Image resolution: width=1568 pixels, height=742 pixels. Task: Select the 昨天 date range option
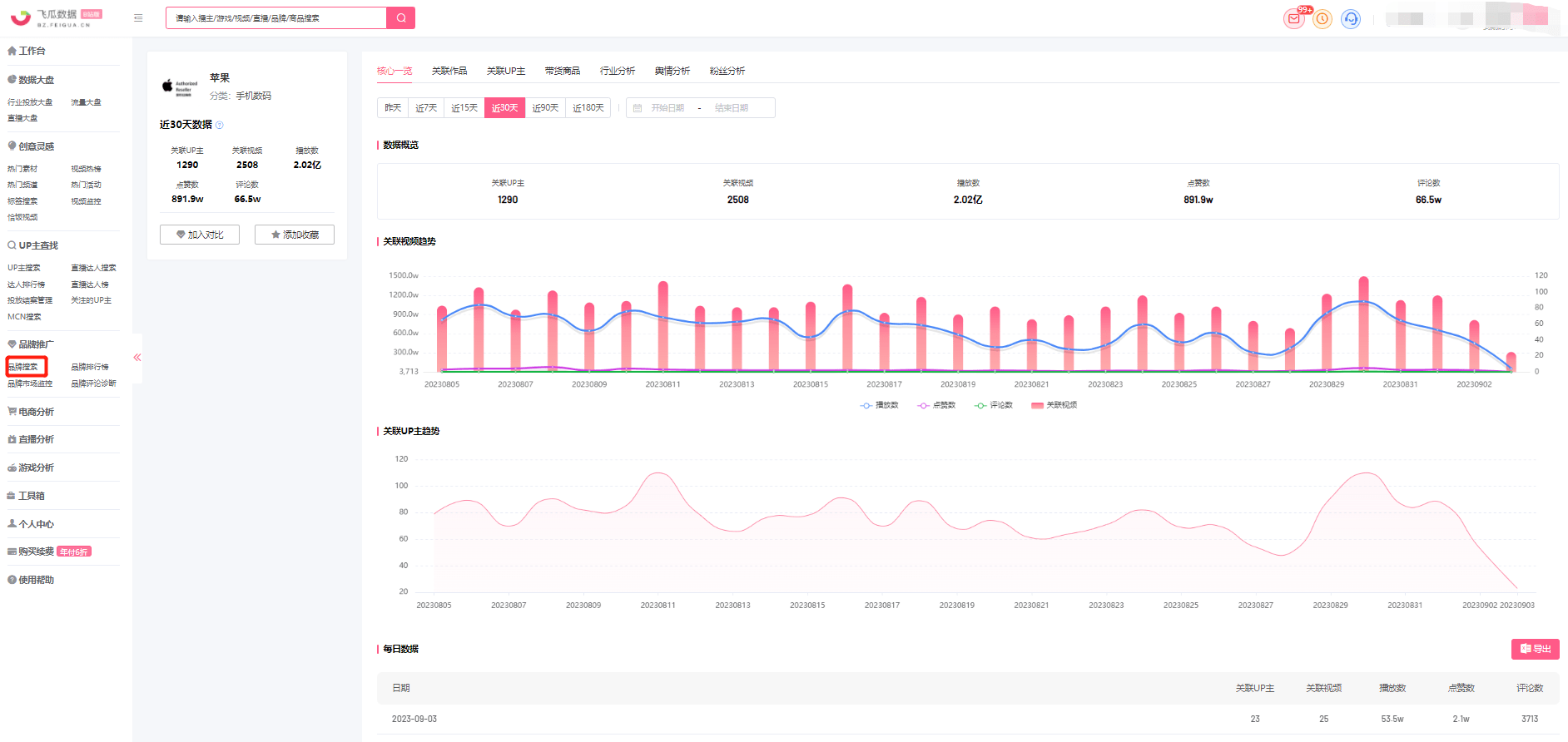tap(393, 108)
